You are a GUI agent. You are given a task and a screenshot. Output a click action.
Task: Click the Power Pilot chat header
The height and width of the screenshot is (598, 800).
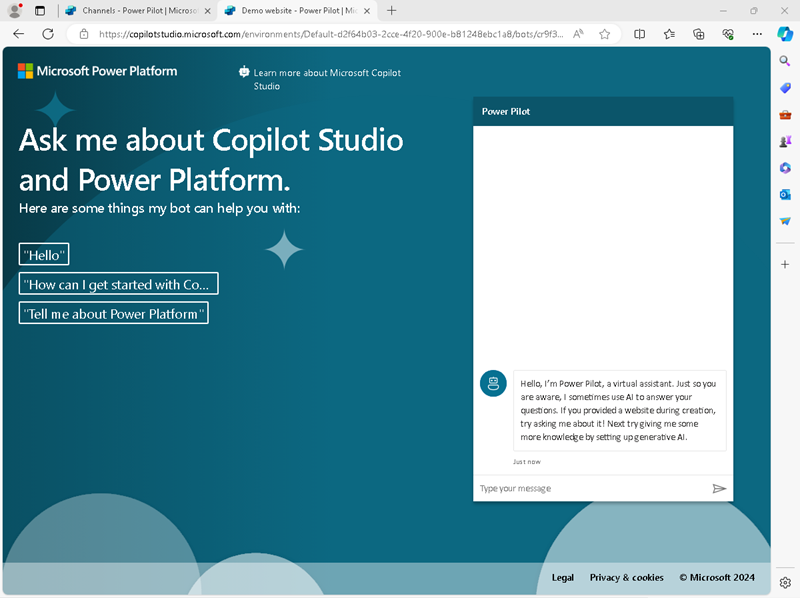pos(603,111)
